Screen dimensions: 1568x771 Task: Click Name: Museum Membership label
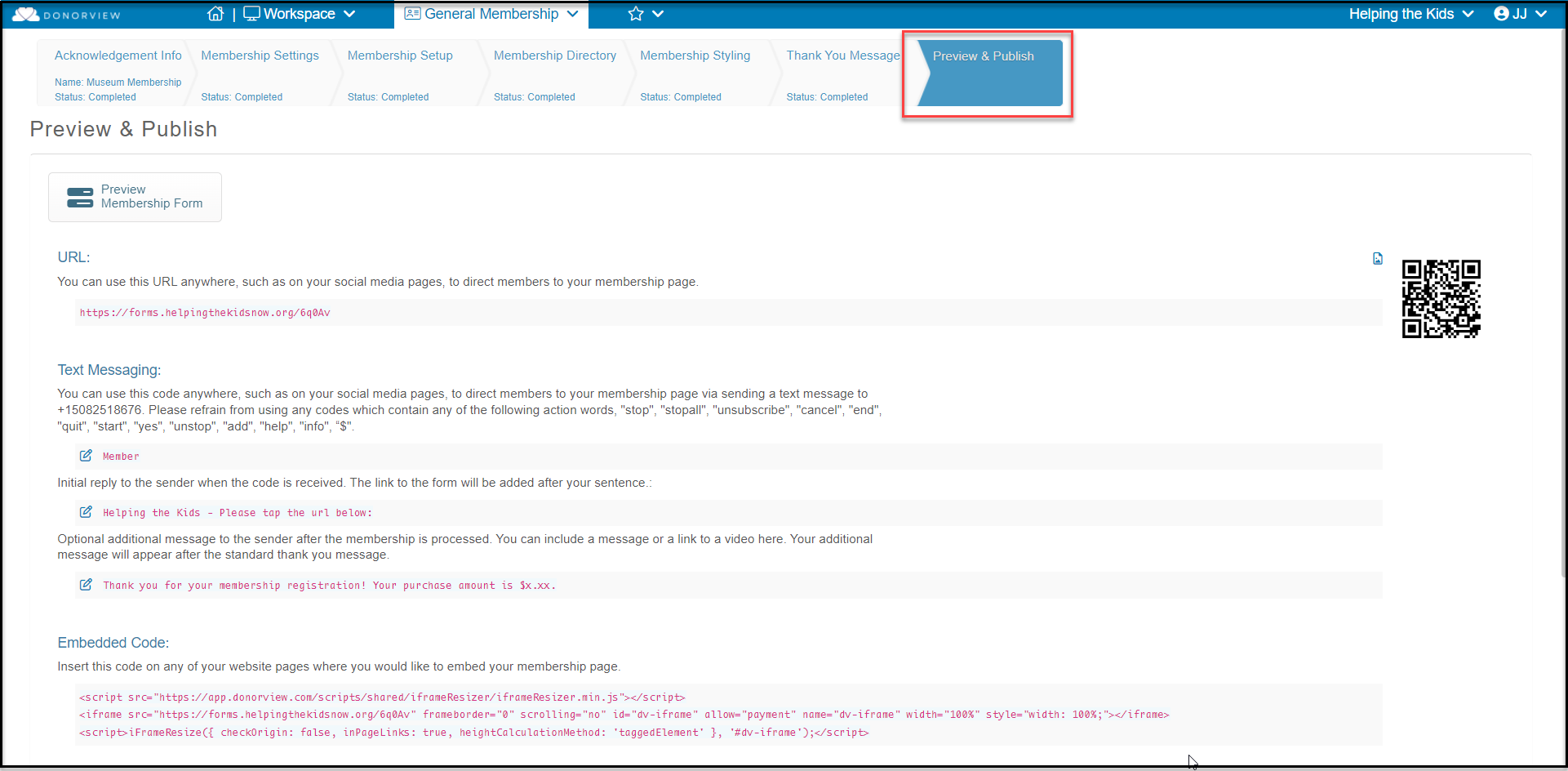118,82
